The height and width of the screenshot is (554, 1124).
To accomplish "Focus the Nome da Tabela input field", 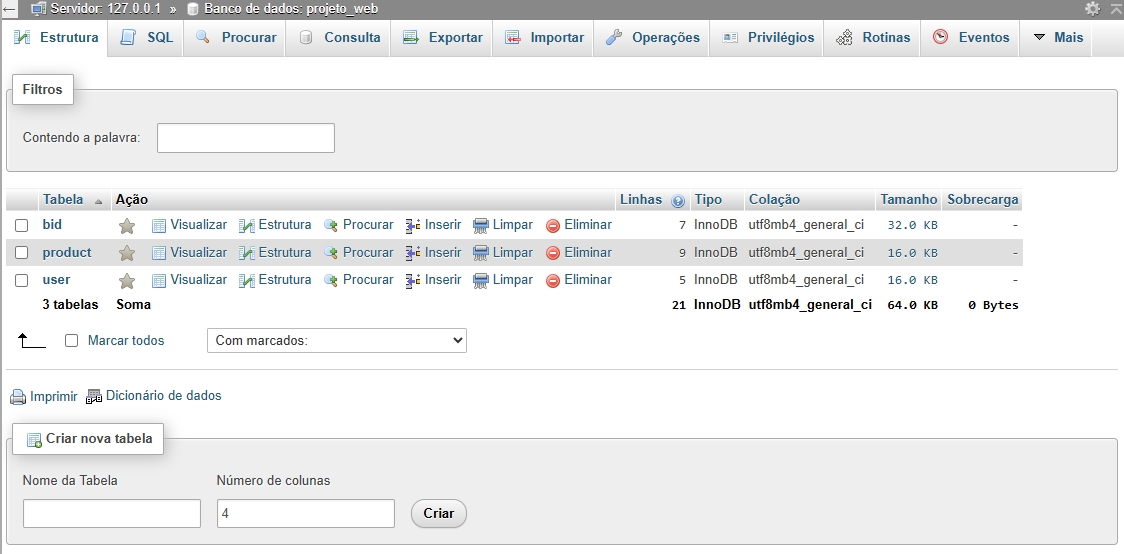I will pyautogui.click(x=112, y=513).
